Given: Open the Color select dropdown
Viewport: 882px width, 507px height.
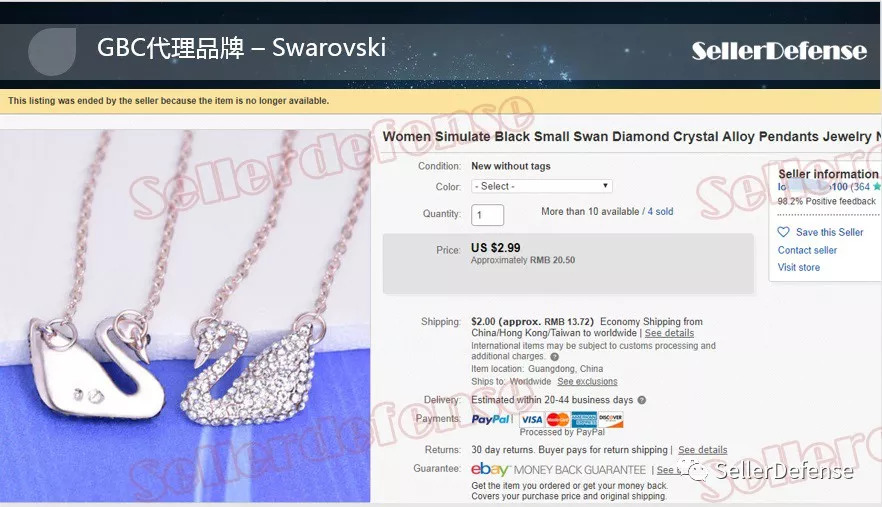Looking at the screenshot, I should coord(542,186).
